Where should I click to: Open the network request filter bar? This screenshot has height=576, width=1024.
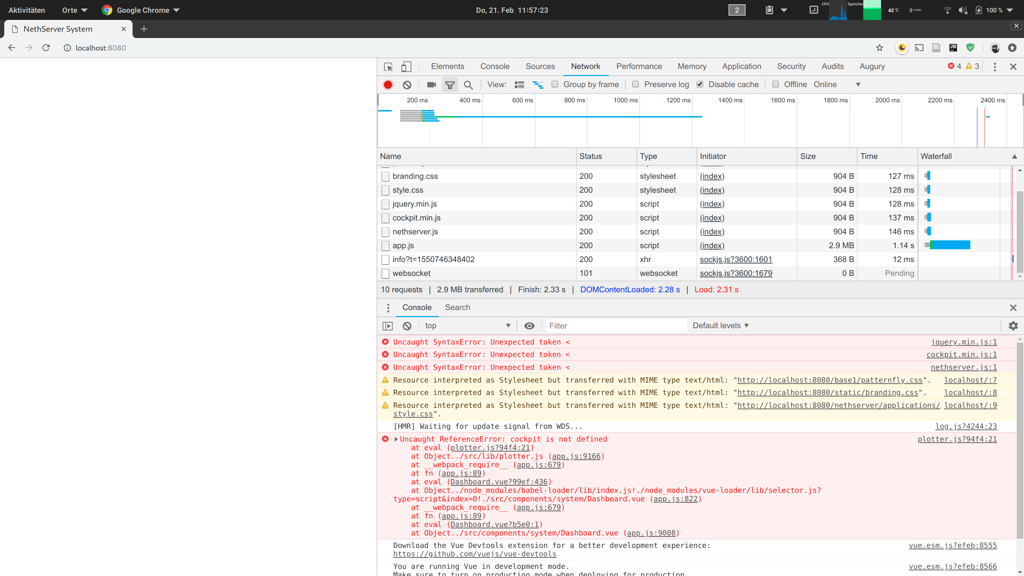pyautogui.click(x=450, y=84)
